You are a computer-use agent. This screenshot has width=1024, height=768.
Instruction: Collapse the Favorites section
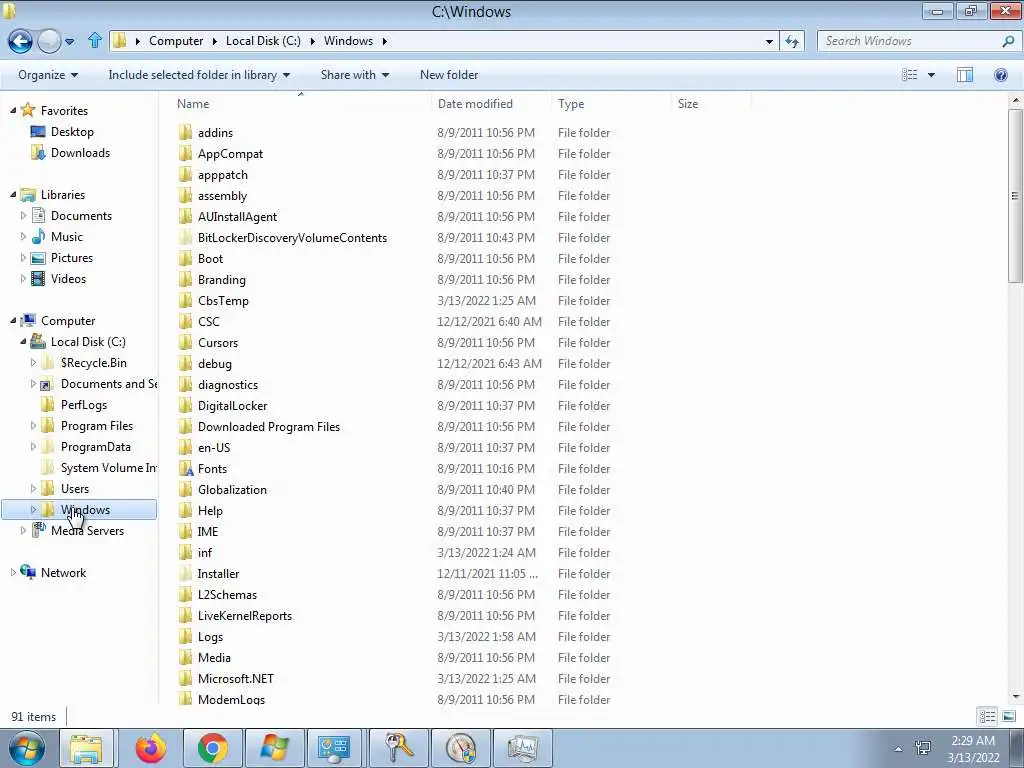tap(13, 110)
